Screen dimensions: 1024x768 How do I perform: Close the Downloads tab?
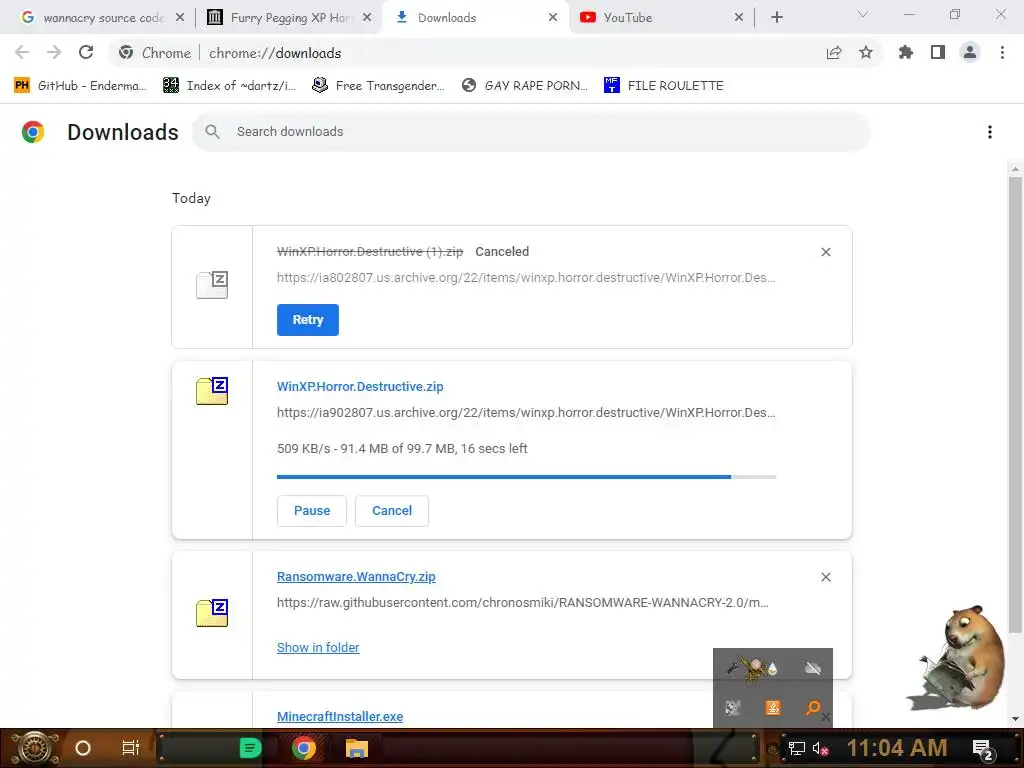point(553,18)
